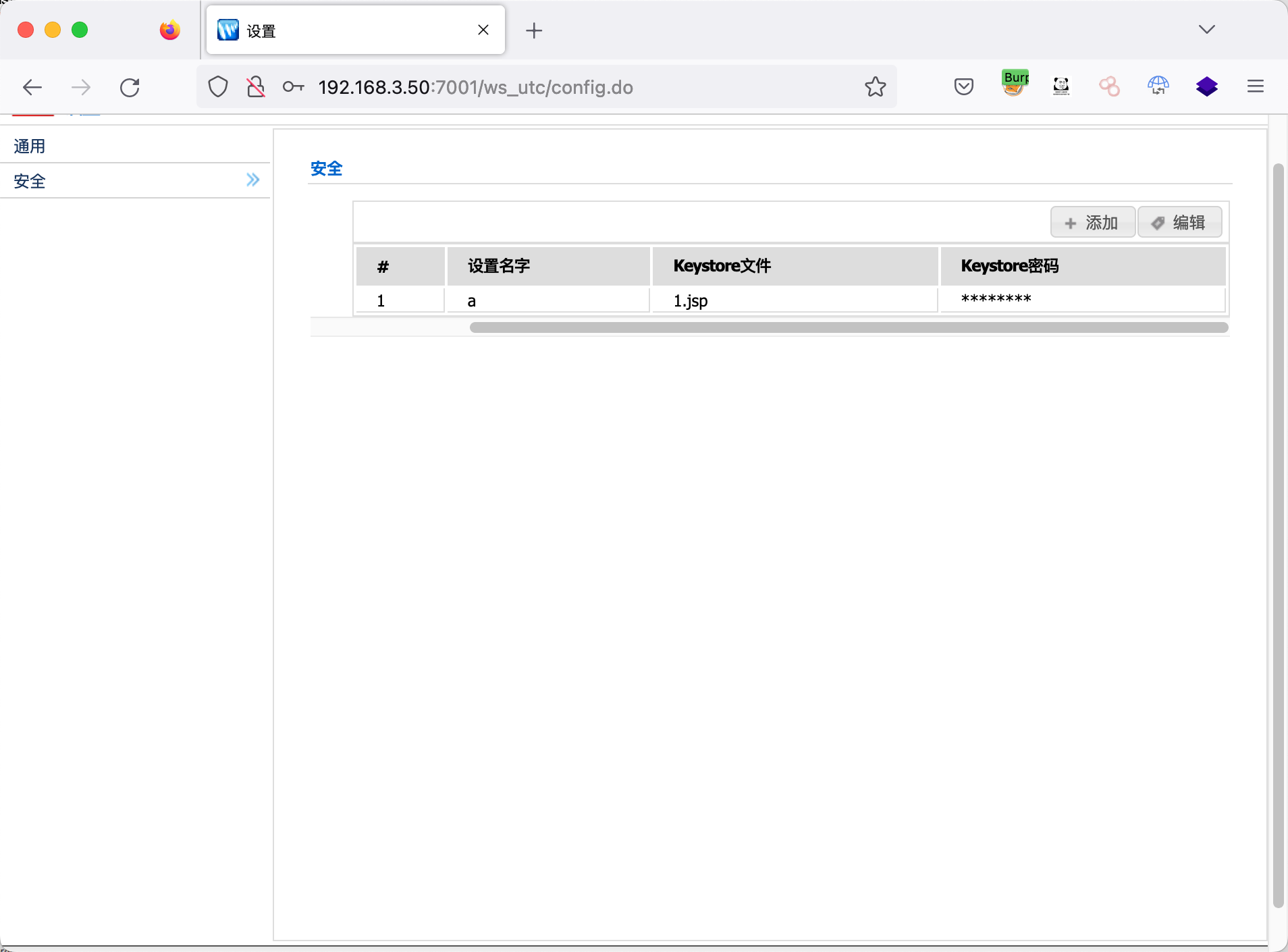Click the 添加 add button
1288x952 pixels.
[x=1092, y=223]
